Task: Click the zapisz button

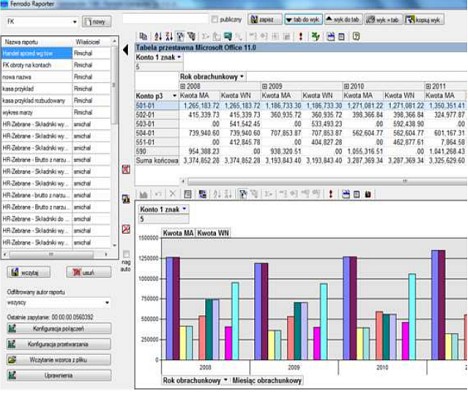Action: pyautogui.click(x=265, y=20)
